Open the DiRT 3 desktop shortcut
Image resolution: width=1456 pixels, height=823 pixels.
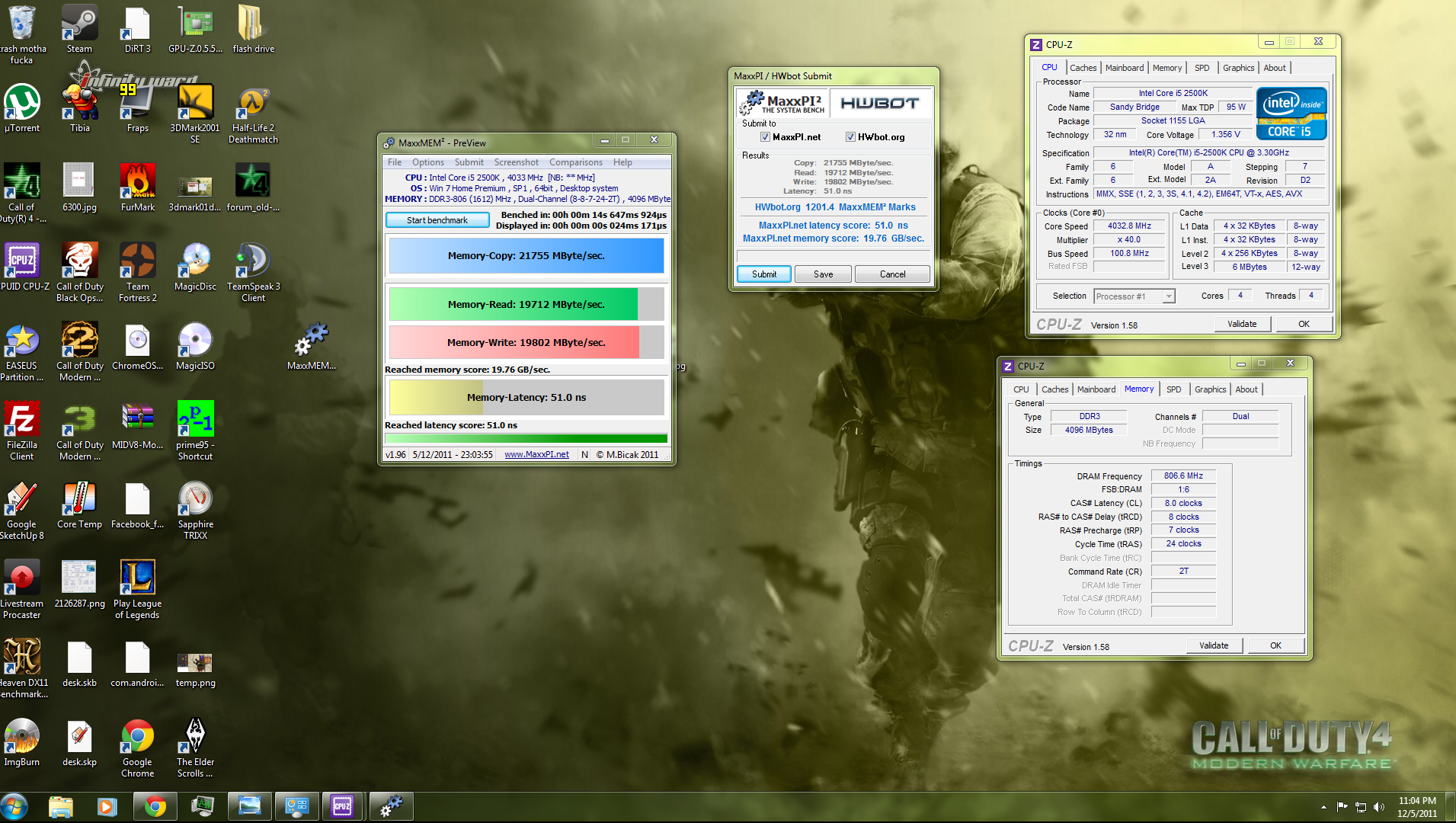click(137, 30)
